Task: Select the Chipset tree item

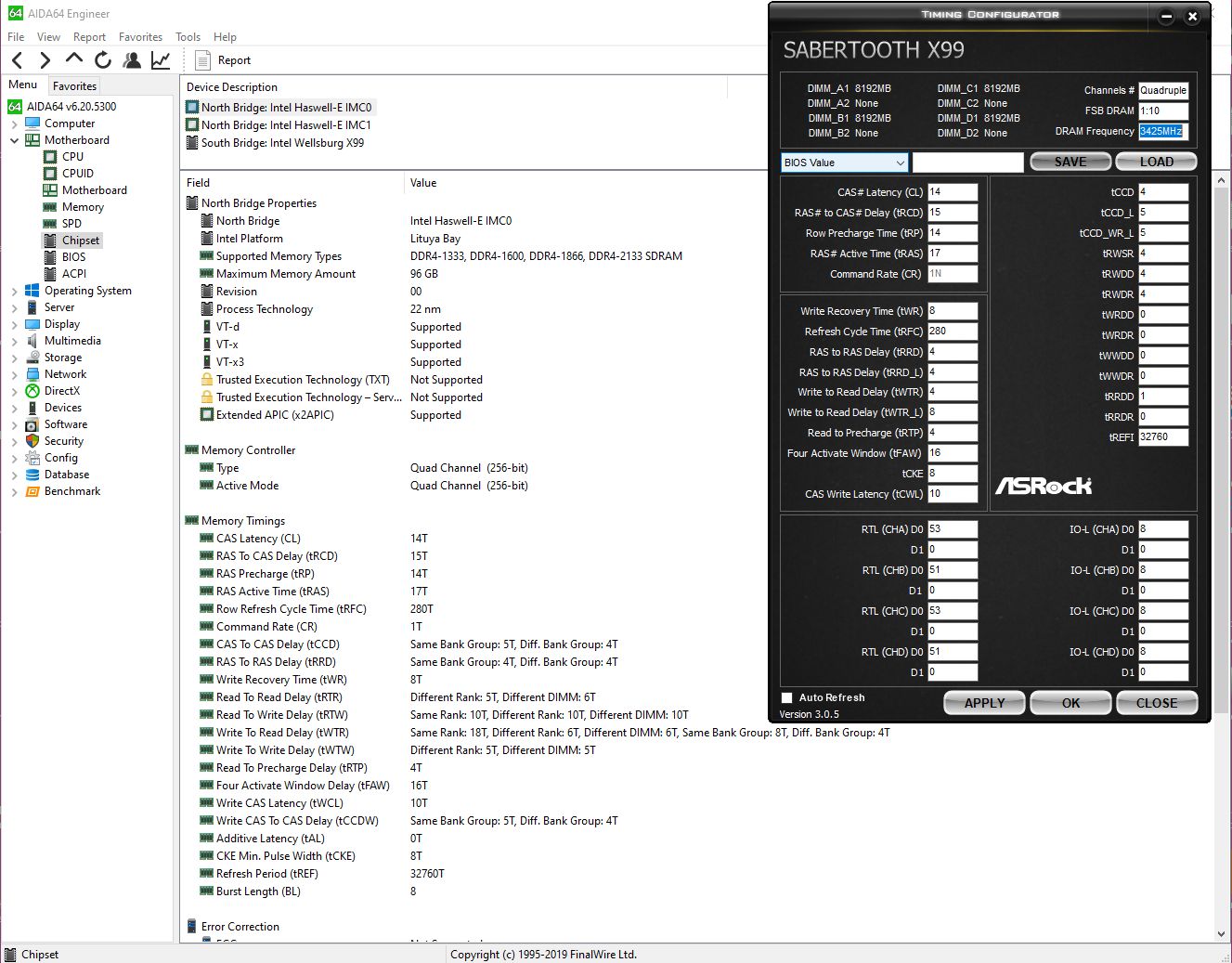Action: (81, 241)
